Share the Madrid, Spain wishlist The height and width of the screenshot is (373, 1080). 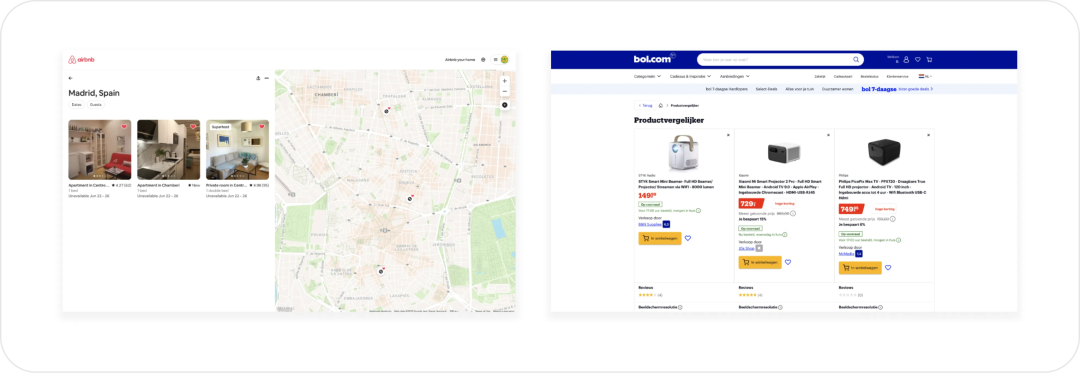click(258, 78)
